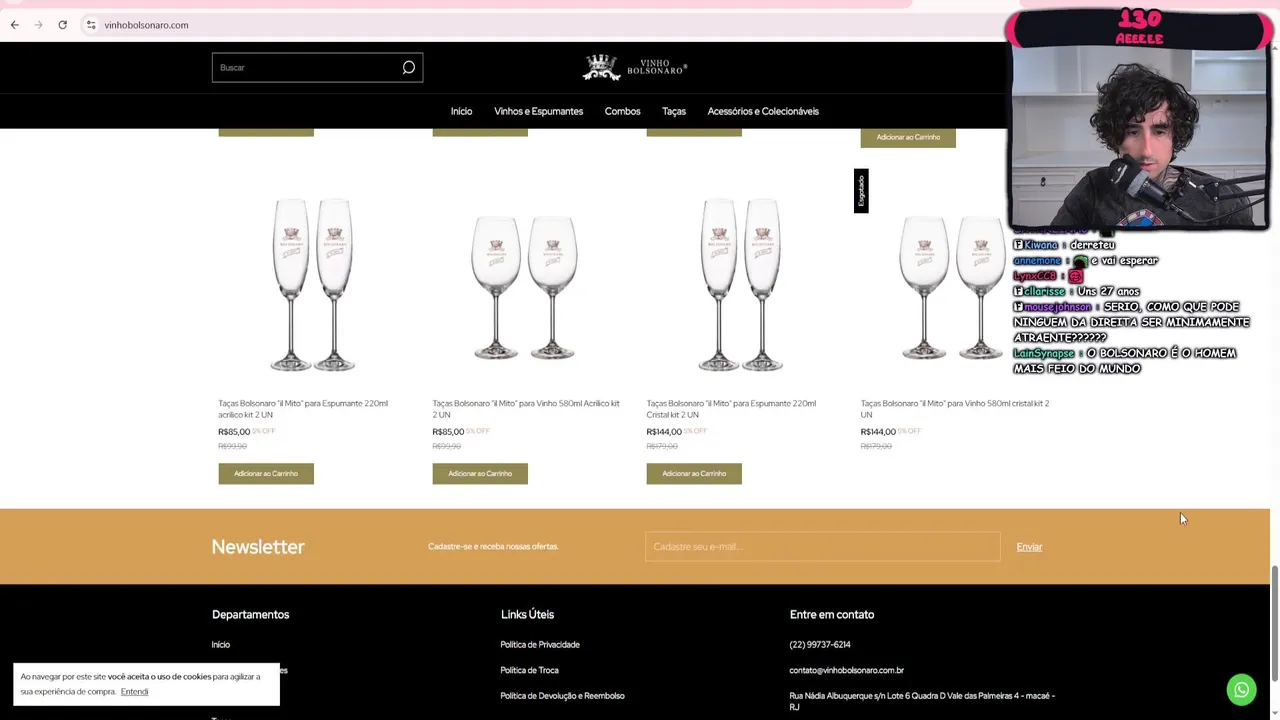
Task: Click the Newsletter heading
Action: point(258,547)
